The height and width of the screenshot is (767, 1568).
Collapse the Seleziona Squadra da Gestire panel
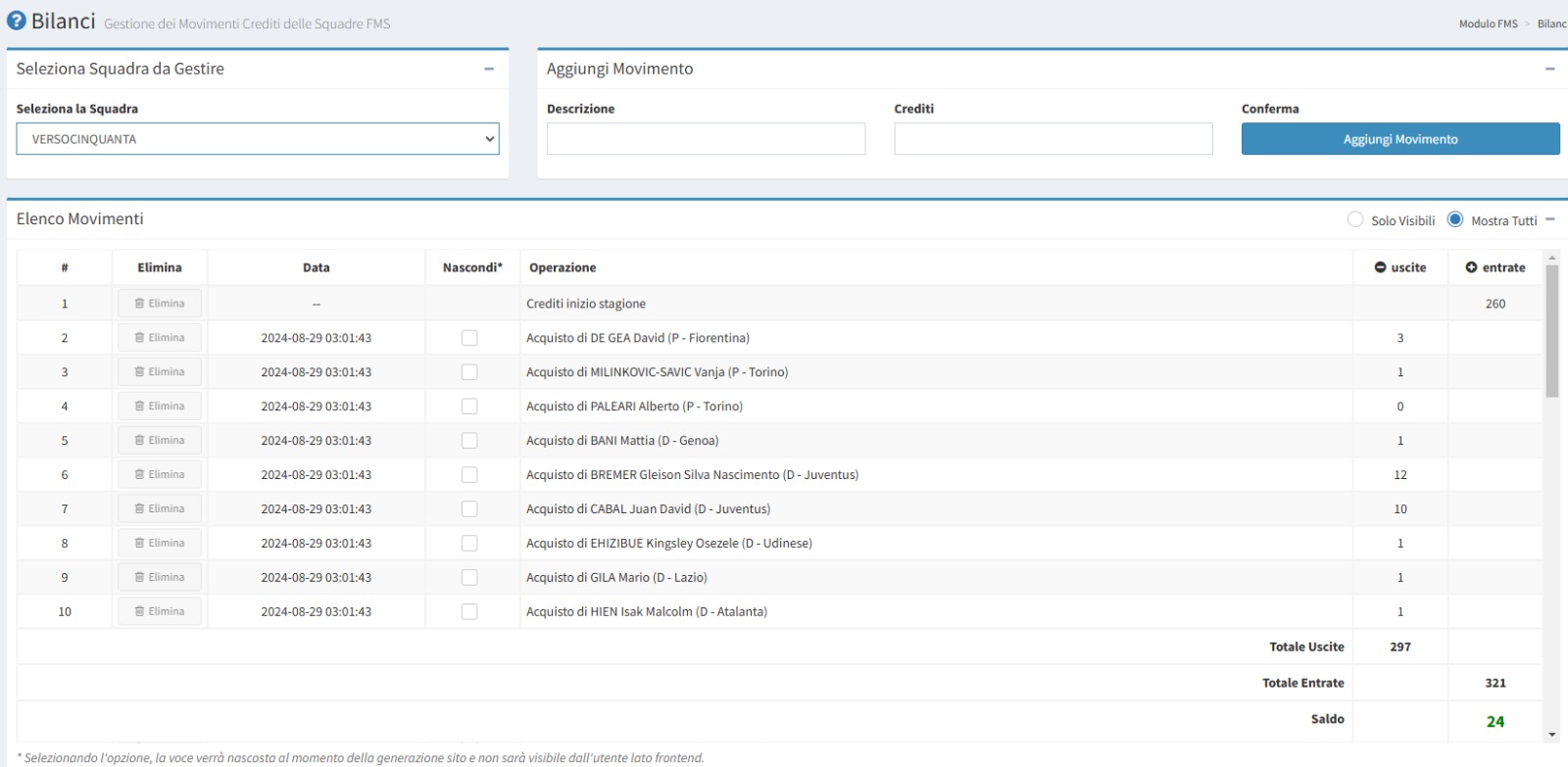tap(489, 69)
